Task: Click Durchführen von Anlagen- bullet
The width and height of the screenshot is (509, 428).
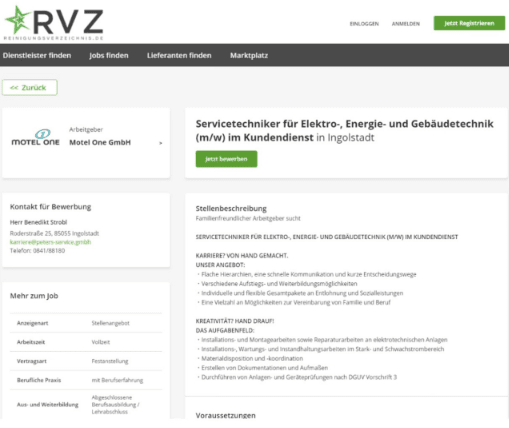Action: pos(299,377)
